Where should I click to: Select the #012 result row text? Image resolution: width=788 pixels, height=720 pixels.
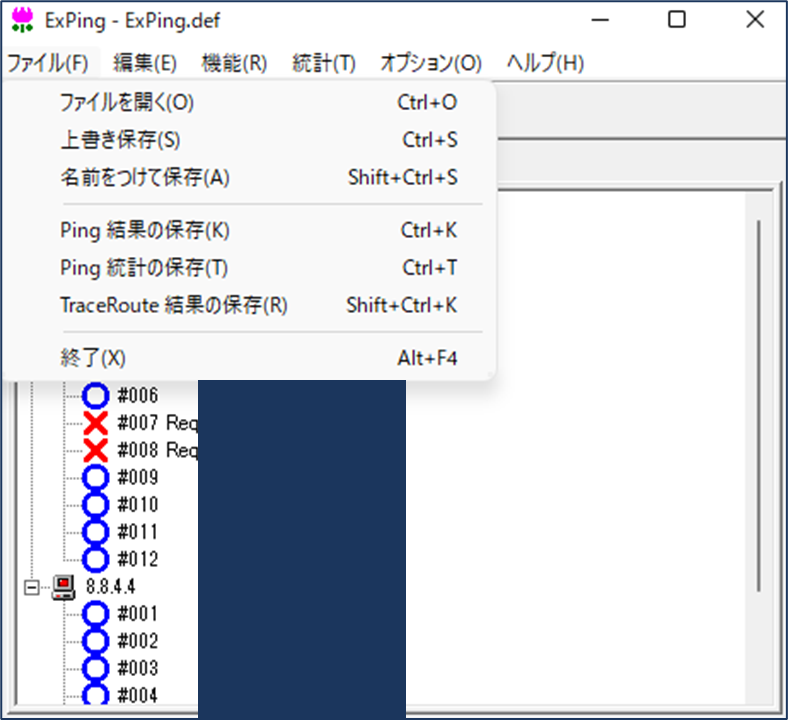[x=138, y=559]
